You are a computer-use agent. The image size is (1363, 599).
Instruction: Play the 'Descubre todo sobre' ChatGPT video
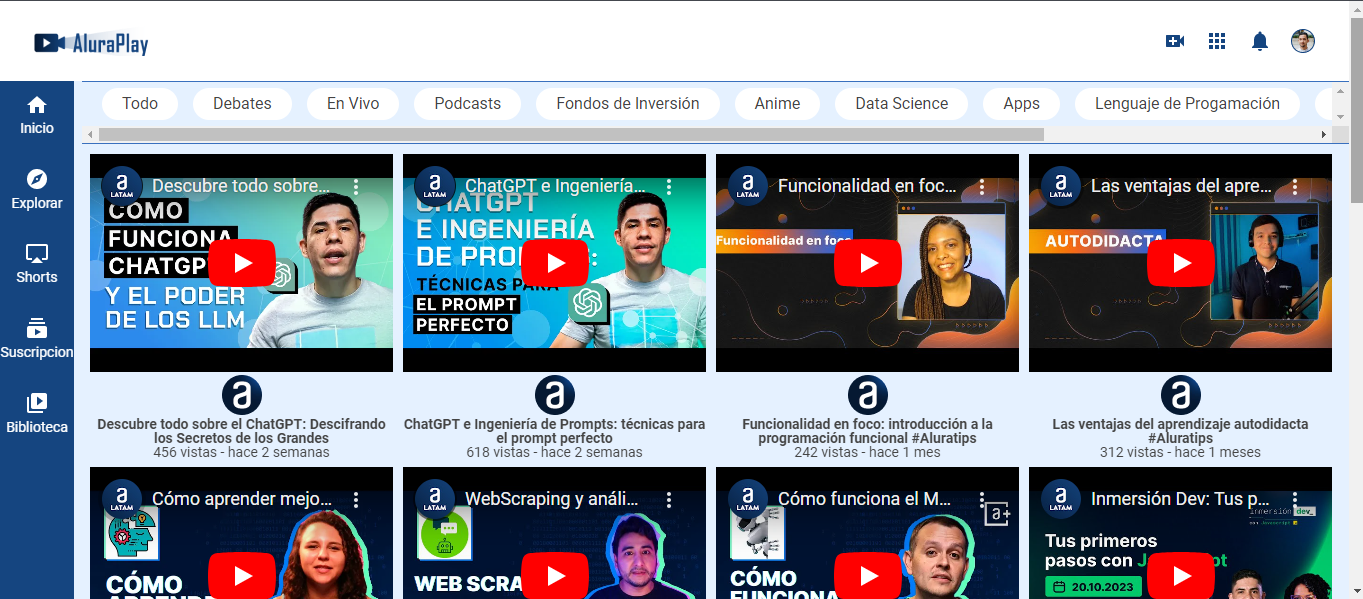[x=242, y=263]
